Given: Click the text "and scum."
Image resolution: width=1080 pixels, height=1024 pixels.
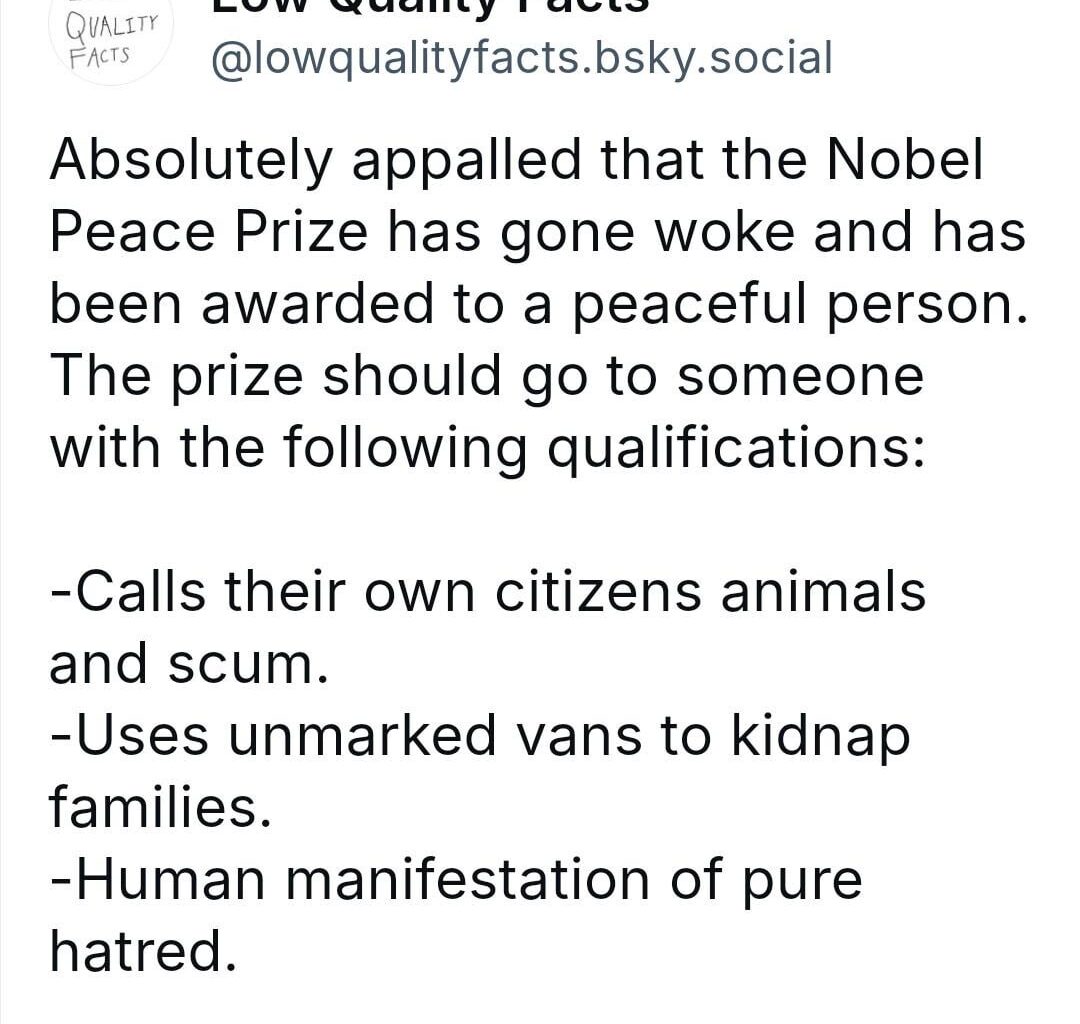Looking at the screenshot, I should (188, 664).
